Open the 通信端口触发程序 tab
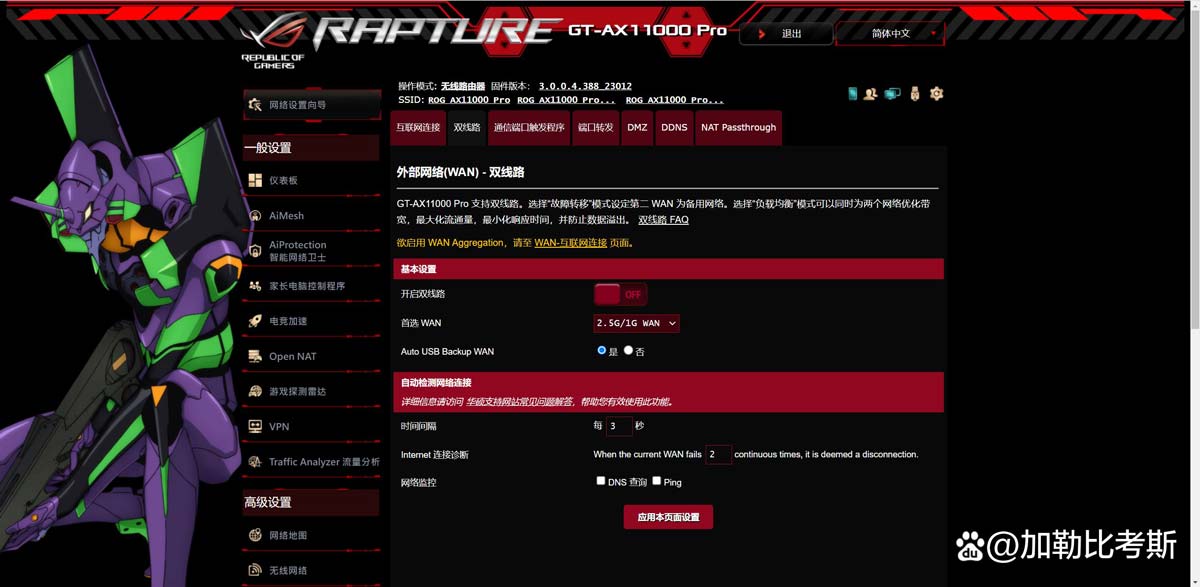 pyautogui.click(x=529, y=128)
